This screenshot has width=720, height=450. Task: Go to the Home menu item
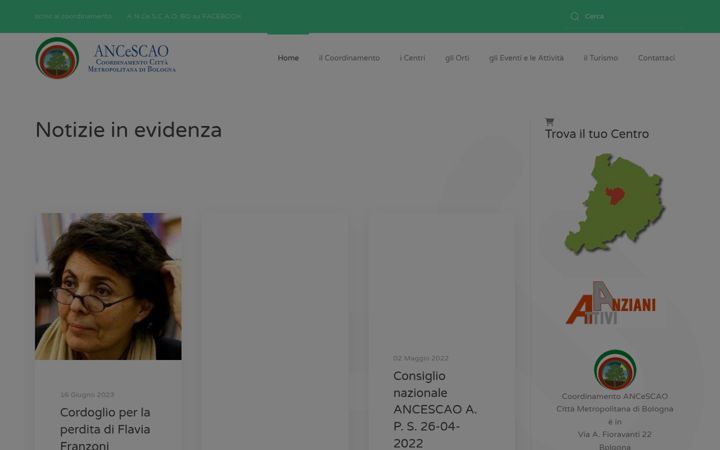tap(288, 58)
